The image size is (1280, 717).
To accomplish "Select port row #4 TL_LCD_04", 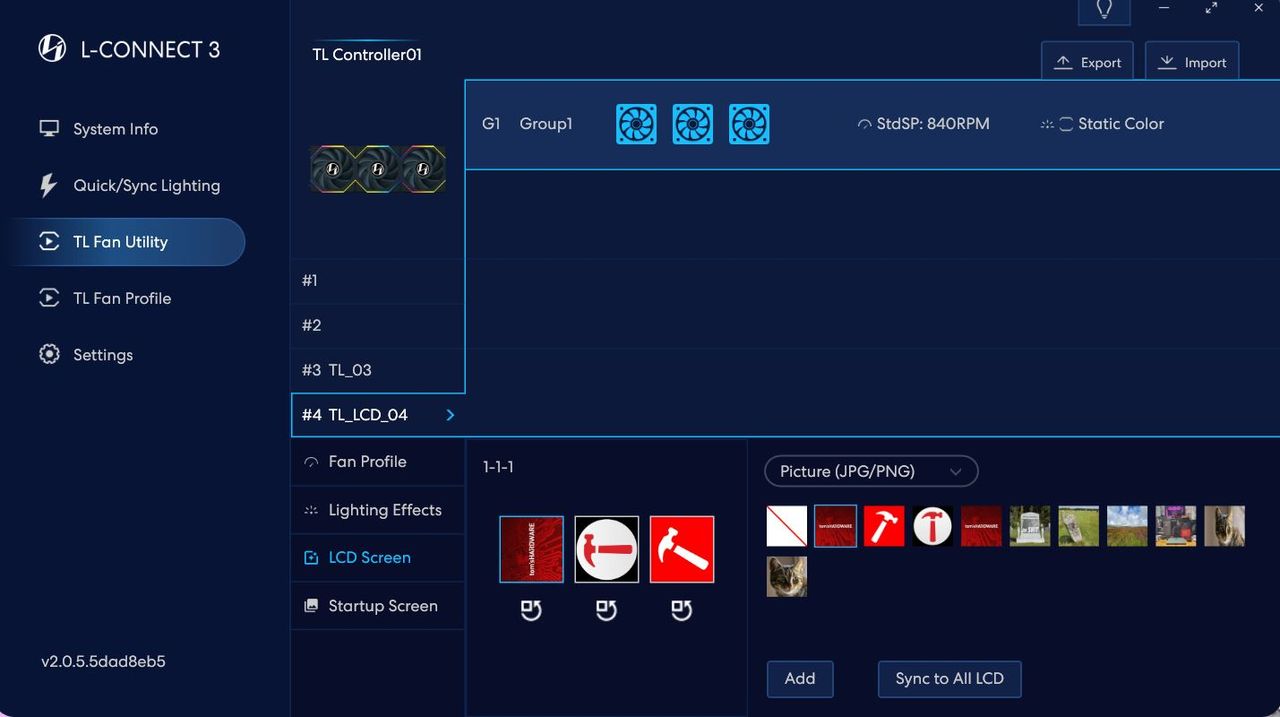I will pyautogui.click(x=378, y=415).
